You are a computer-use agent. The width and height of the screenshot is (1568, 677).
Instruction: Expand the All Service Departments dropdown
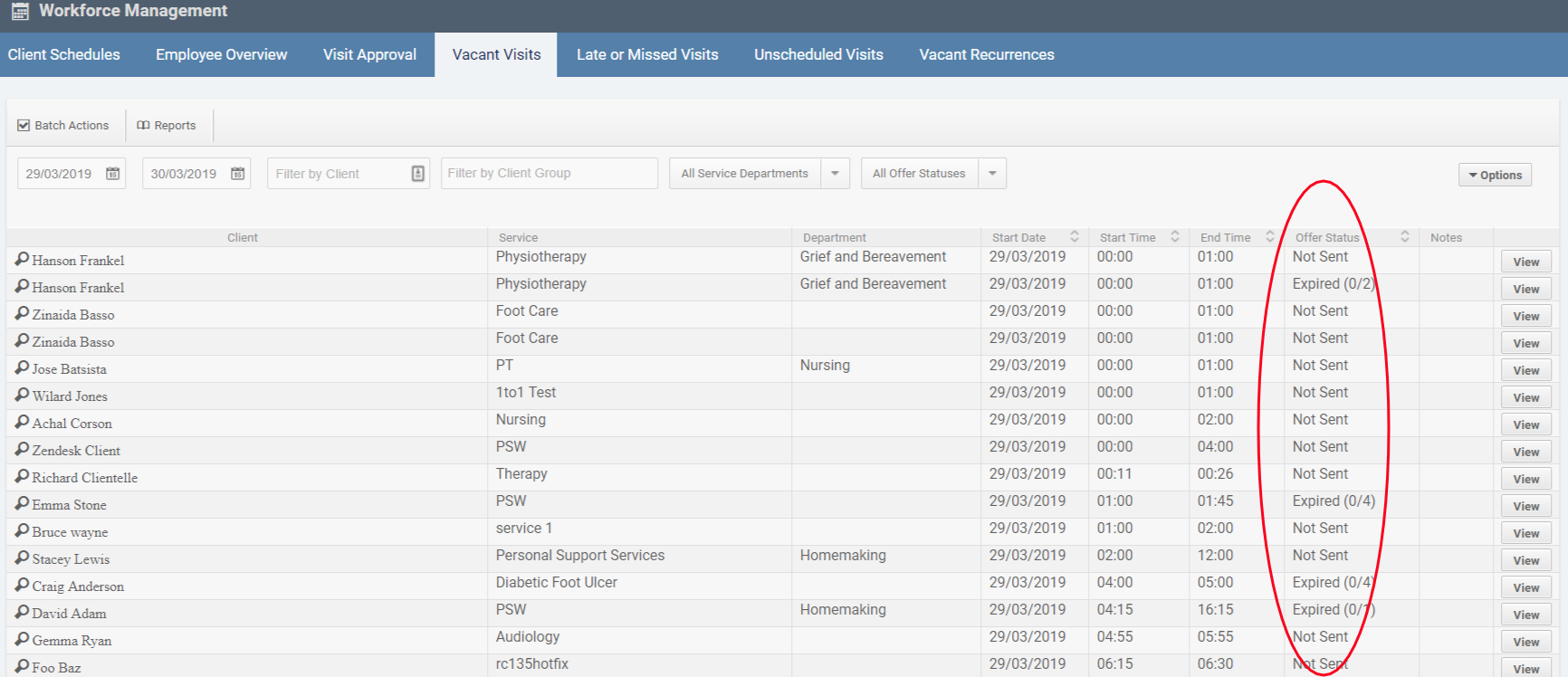pos(835,174)
